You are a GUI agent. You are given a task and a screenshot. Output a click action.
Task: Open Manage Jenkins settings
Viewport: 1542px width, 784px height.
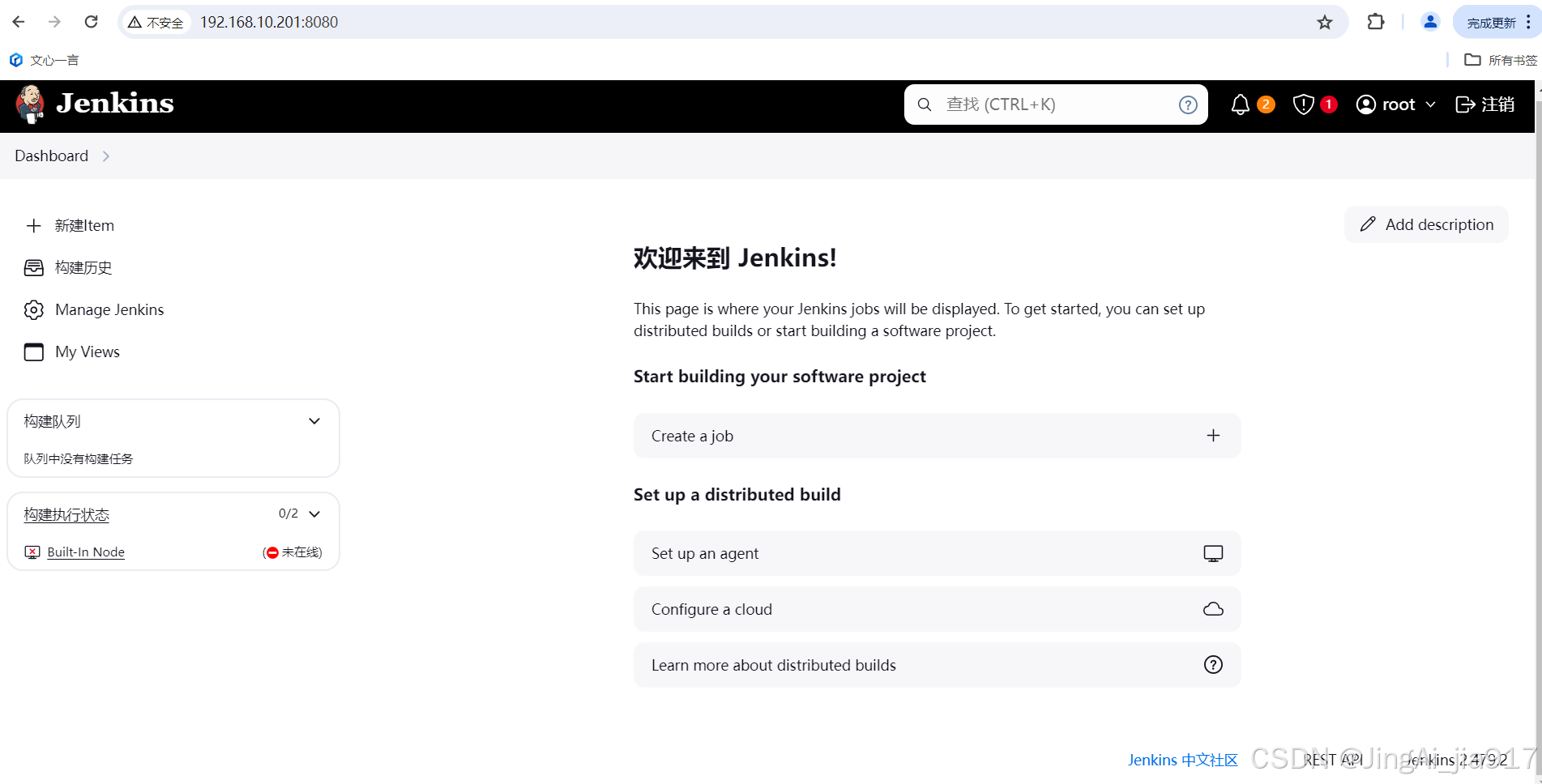(x=94, y=309)
